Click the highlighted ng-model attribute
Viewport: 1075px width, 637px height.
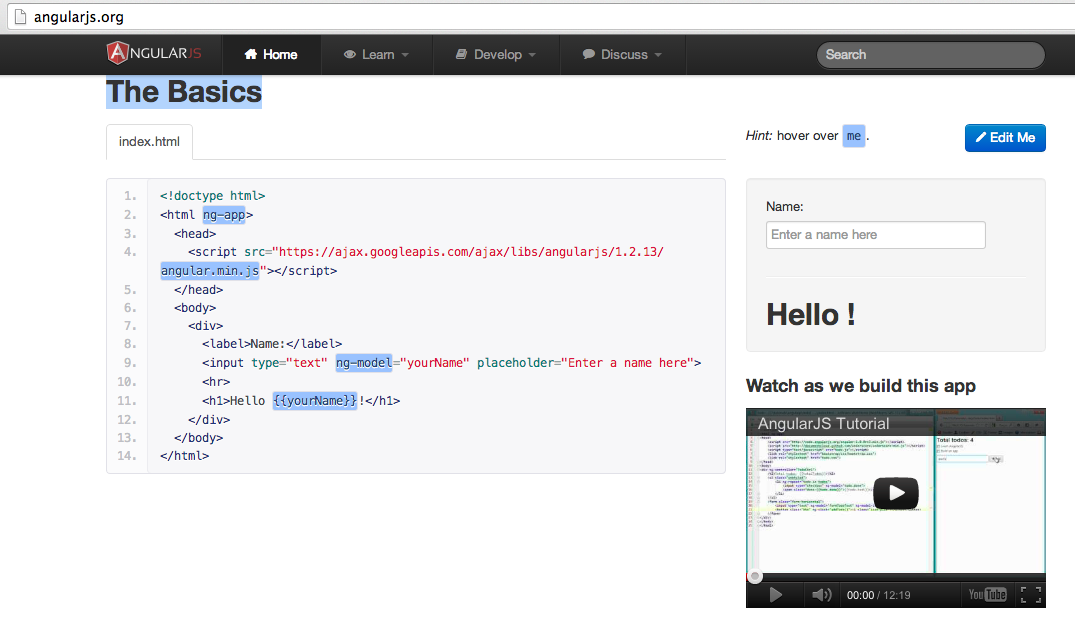tap(360, 363)
